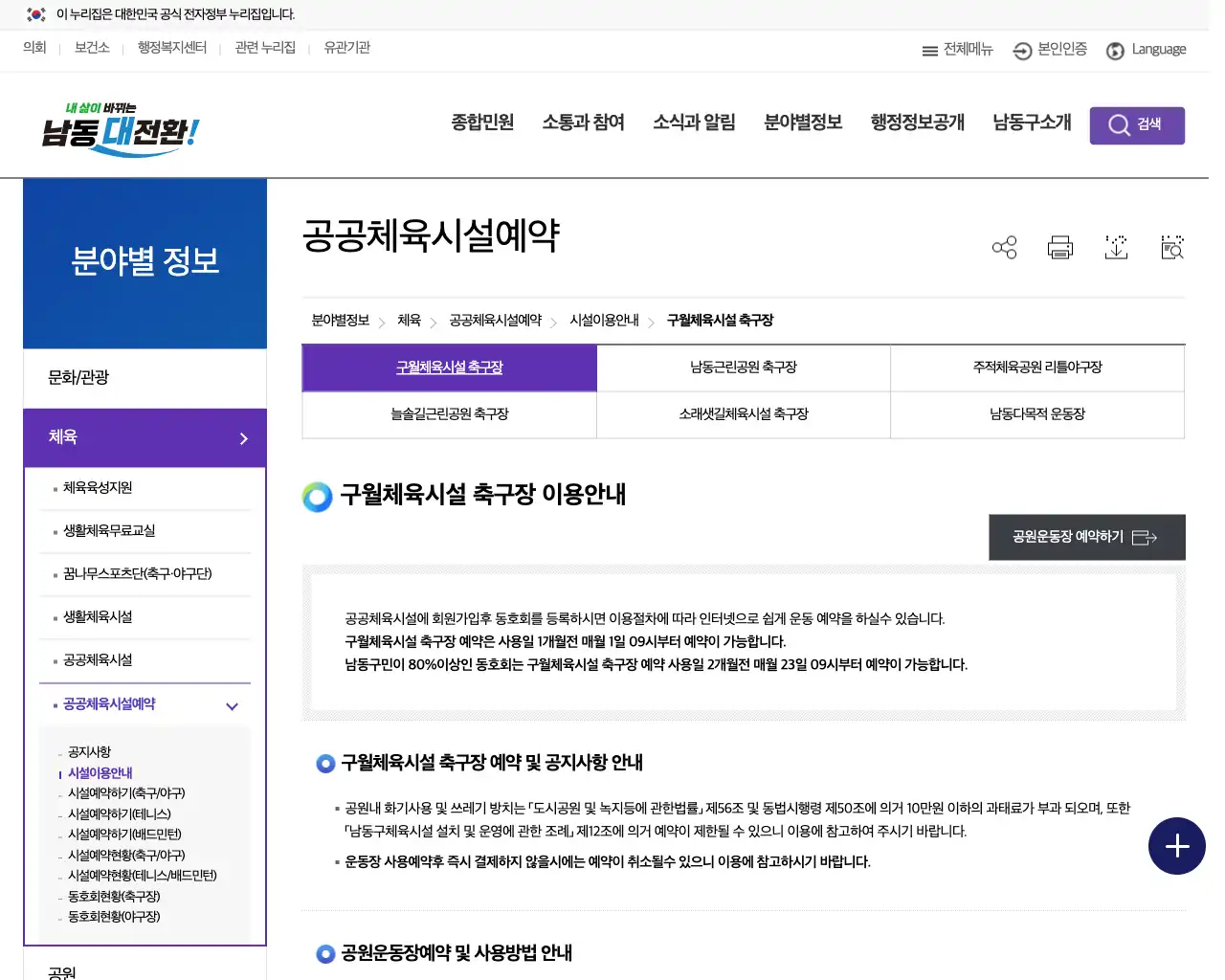1225x980 pixels.
Task: Select 시설이용안내 submenu item
Action: [x=100, y=773]
